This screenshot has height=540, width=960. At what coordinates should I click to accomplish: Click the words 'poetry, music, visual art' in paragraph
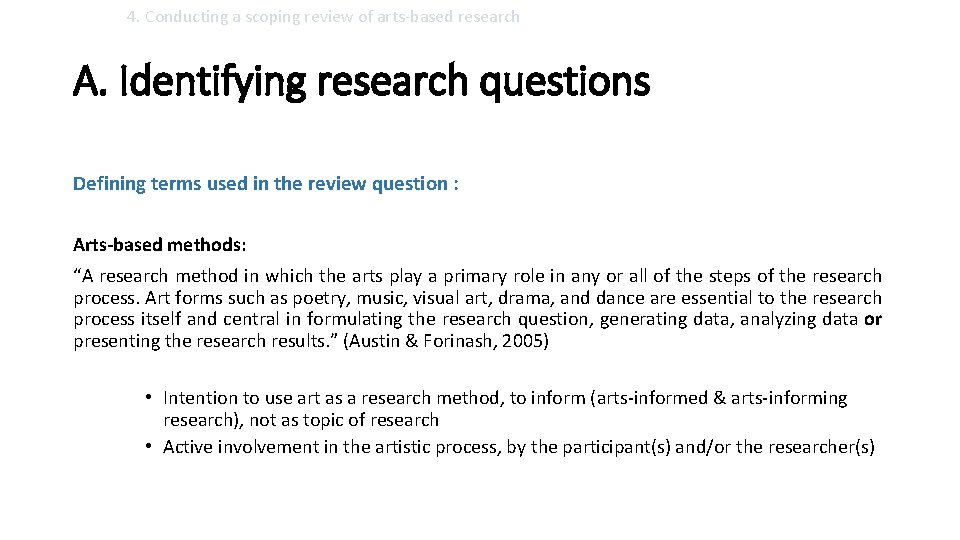[x=360, y=298]
